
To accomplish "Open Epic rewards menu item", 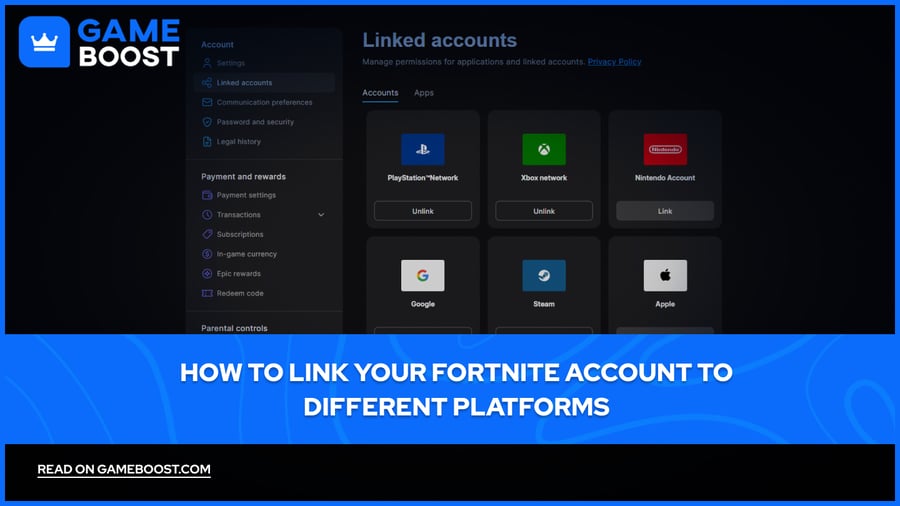I will pyautogui.click(x=238, y=274).
